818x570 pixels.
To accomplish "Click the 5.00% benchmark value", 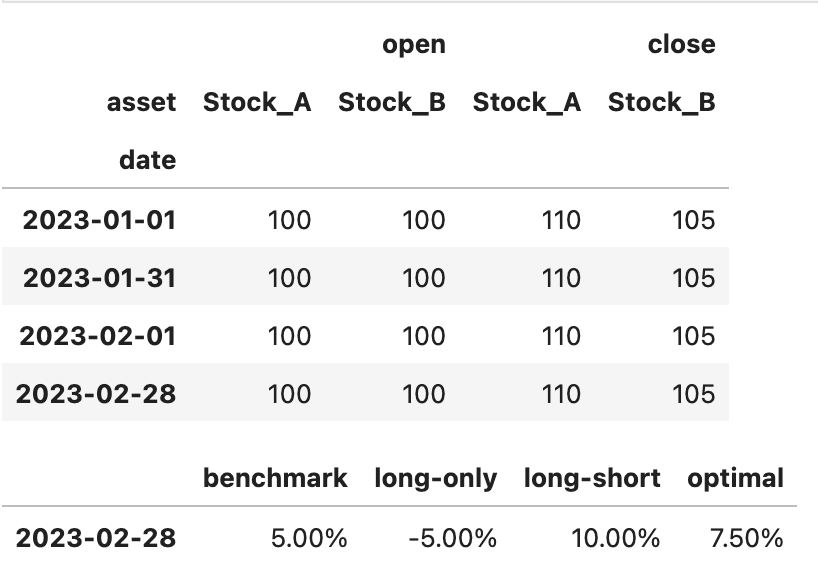I will tap(309, 539).
